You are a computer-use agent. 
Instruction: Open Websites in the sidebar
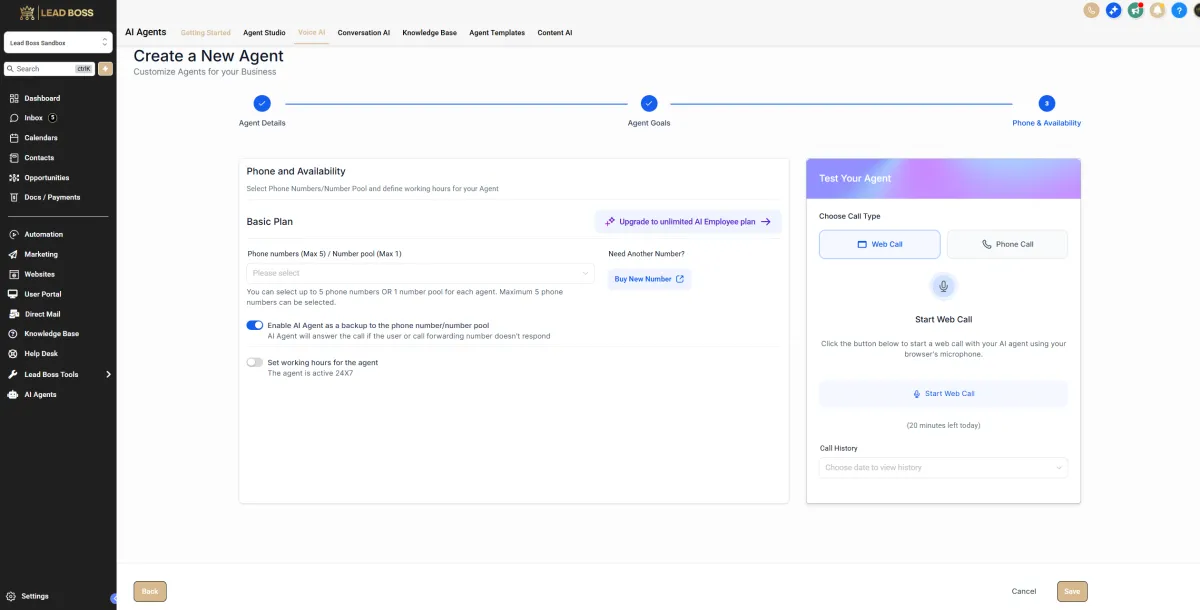40,274
